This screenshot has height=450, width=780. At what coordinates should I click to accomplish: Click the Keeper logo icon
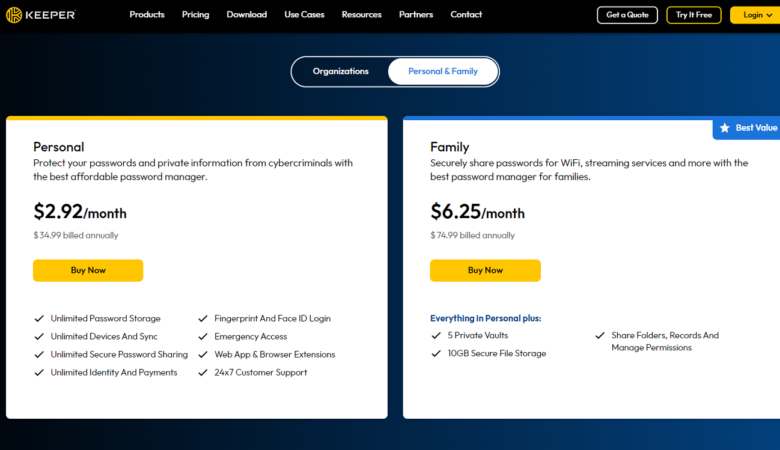click(x=14, y=15)
